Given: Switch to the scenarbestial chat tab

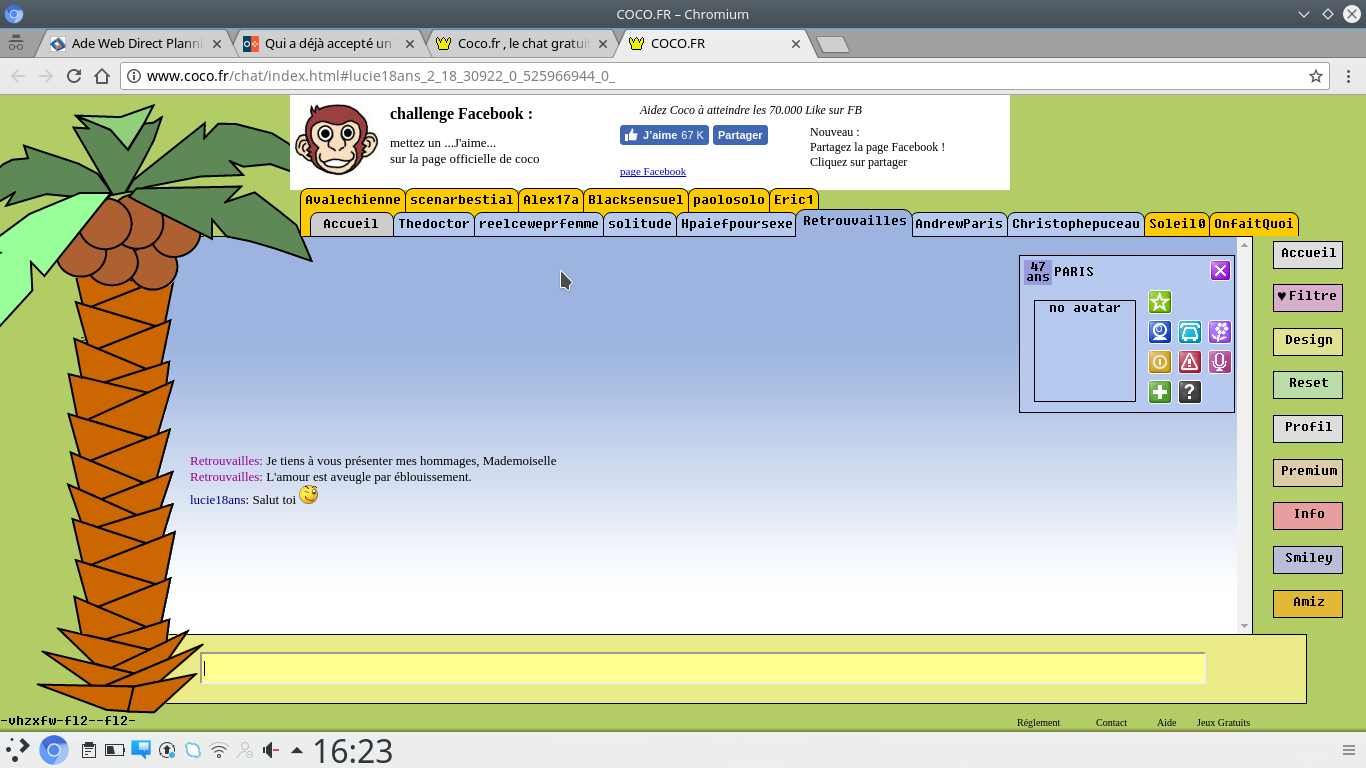Looking at the screenshot, I should (x=461, y=200).
